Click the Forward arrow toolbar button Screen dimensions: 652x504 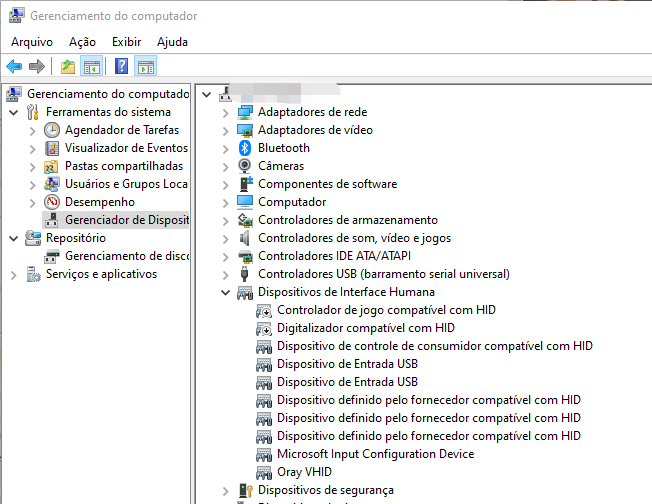(x=37, y=67)
